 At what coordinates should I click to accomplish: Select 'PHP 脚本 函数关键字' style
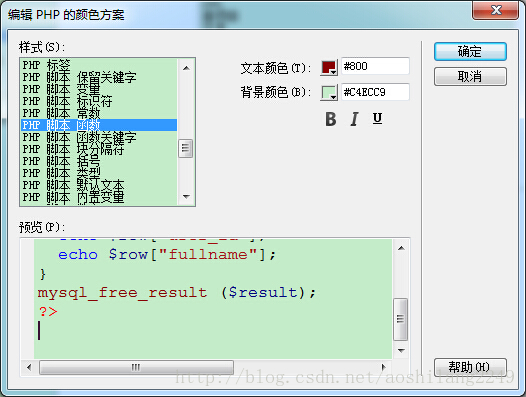pyautogui.click(x=99, y=137)
